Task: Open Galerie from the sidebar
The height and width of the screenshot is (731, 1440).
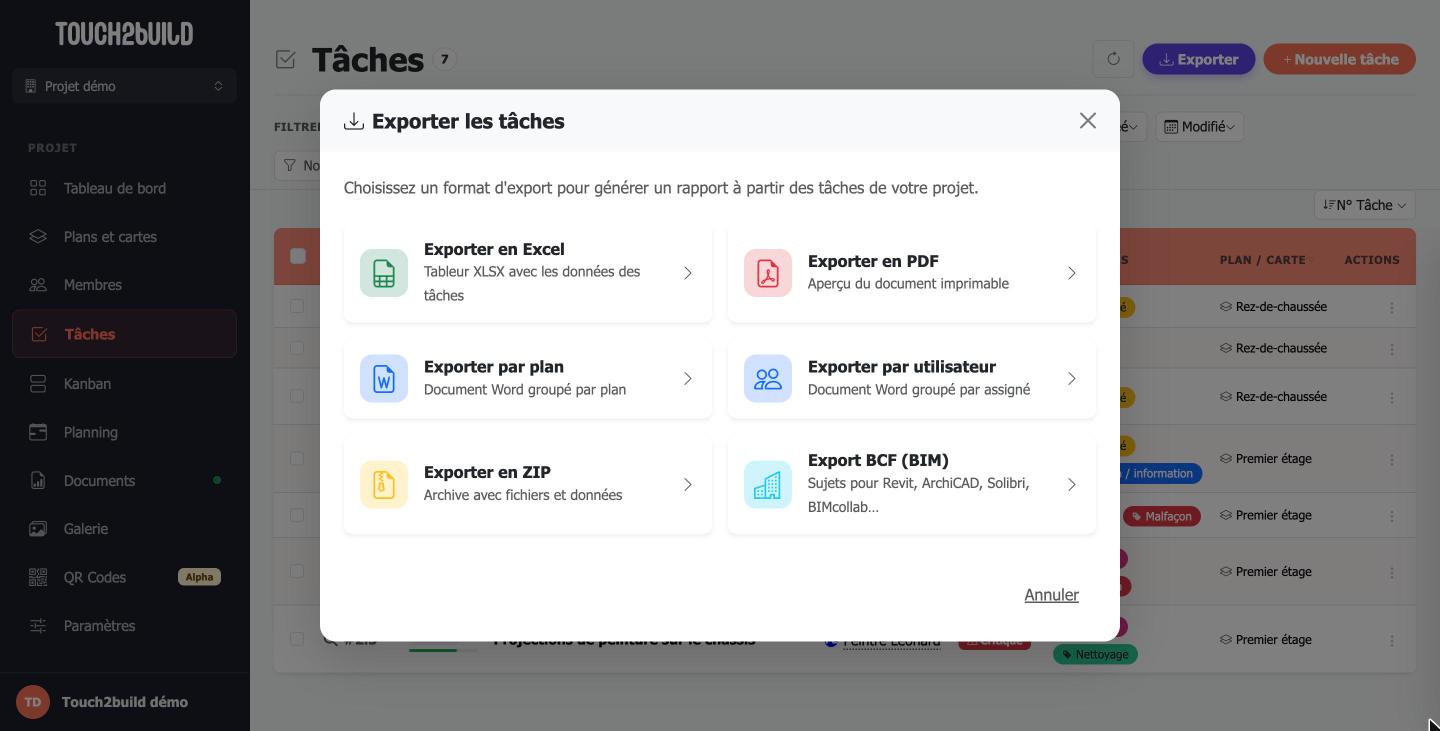Action: 125,529
